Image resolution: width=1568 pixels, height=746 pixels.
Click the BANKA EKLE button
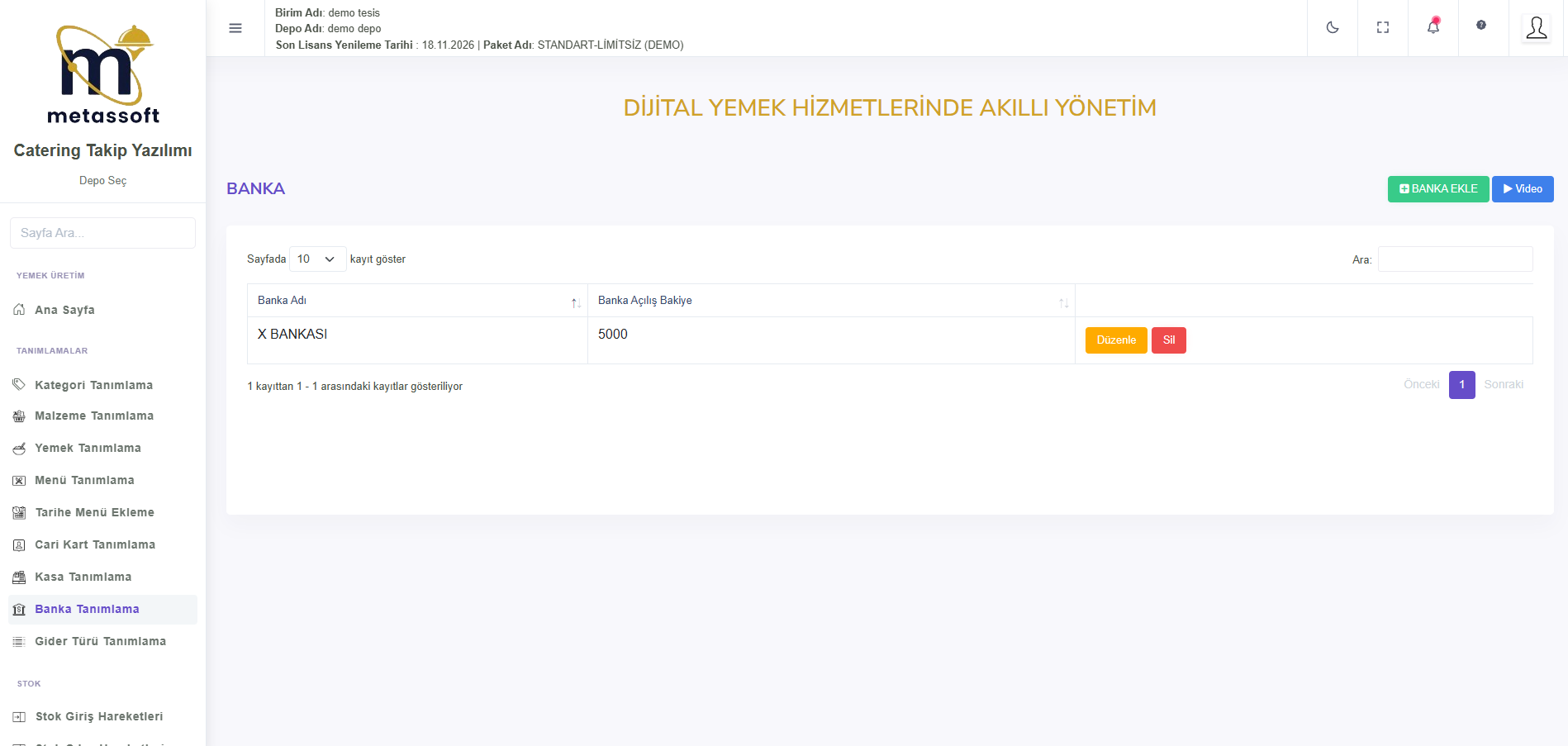click(x=1437, y=189)
